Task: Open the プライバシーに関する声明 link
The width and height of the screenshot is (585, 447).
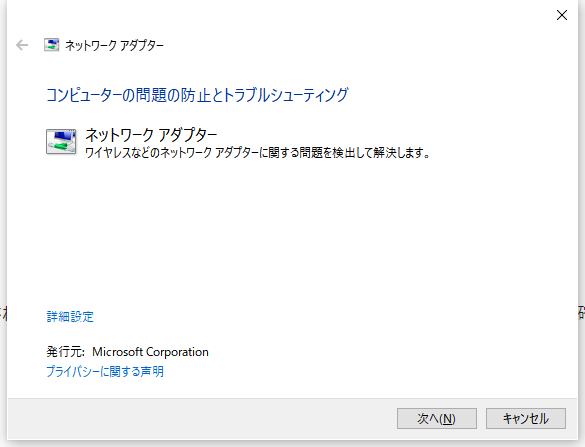Action: pyautogui.click(x=105, y=371)
